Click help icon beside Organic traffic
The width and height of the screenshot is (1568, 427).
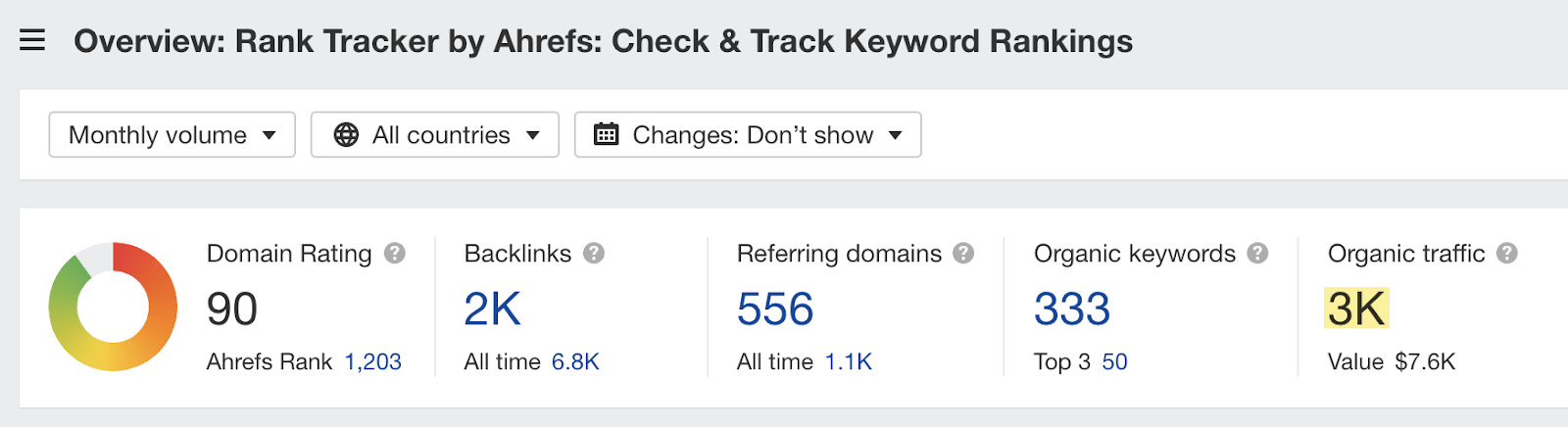[1507, 254]
